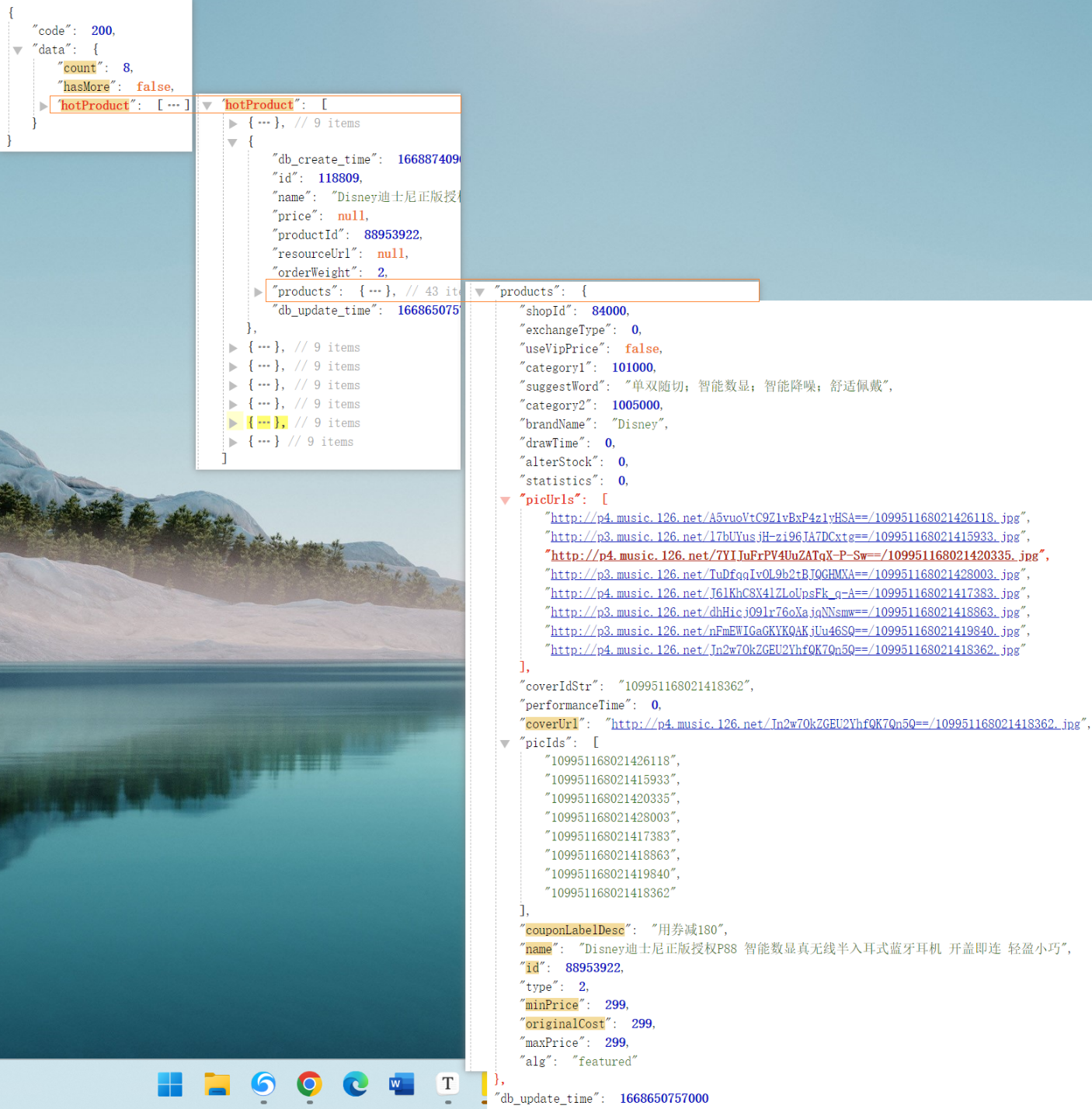Open picUrls link ending 109951168021428003.jpg
The height and width of the screenshot is (1109, 1092).
click(x=785, y=575)
